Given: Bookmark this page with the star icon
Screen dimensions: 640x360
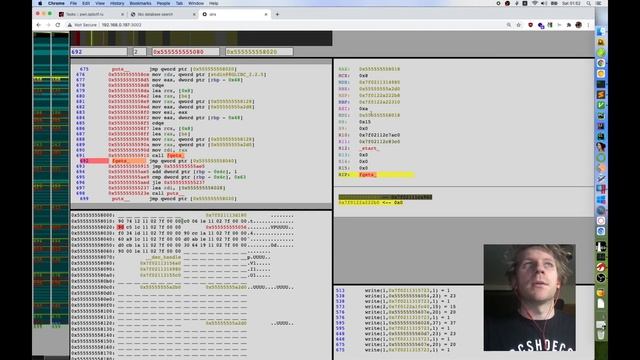Looking at the screenshot, I should tap(519, 25).
